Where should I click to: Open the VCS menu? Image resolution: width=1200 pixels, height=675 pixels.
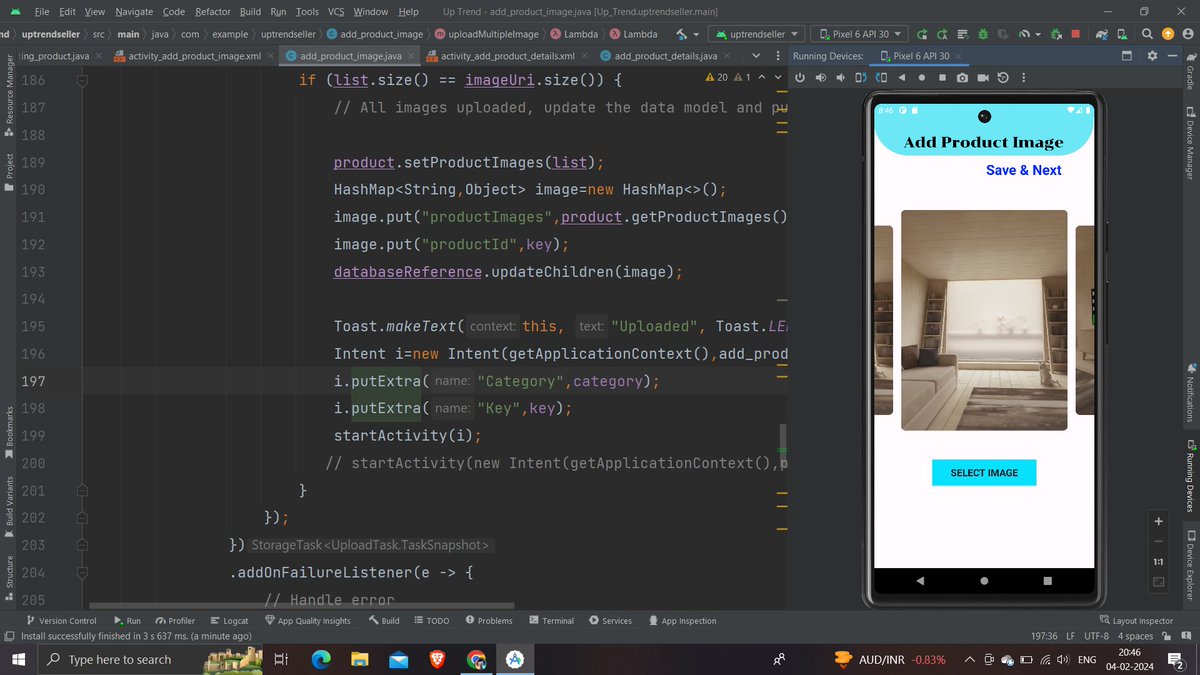point(336,11)
